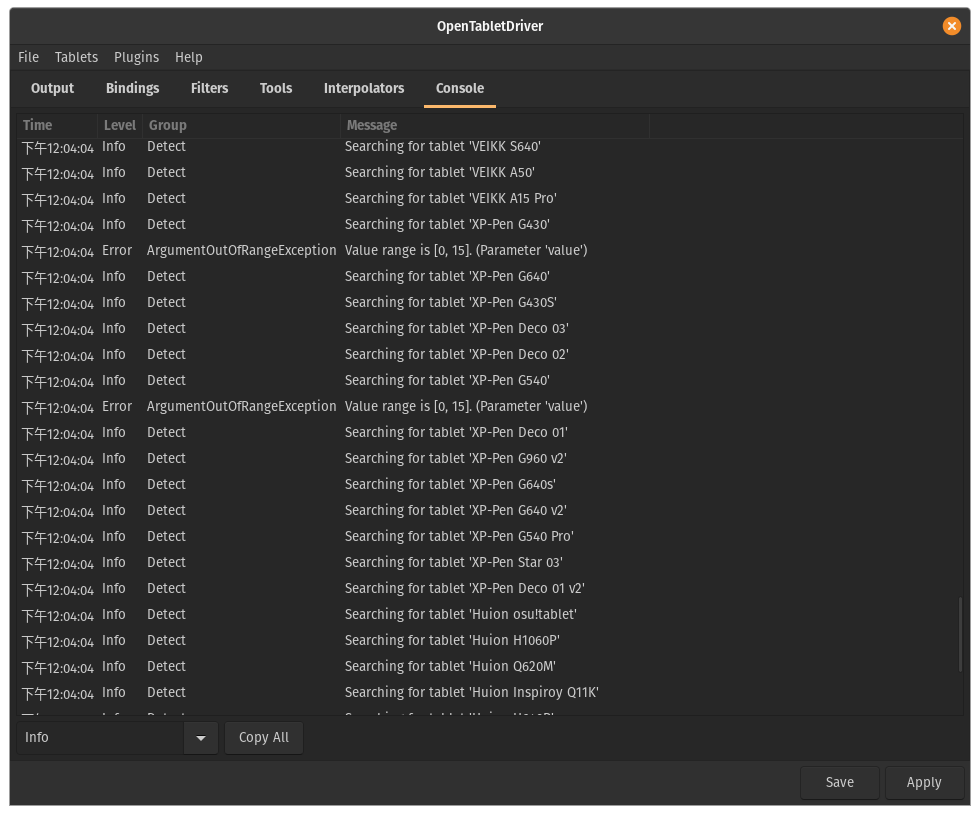The image size is (980, 815).
Task: Select the 'Huion Inspiroy Q11K' search message
Action: (x=472, y=692)
